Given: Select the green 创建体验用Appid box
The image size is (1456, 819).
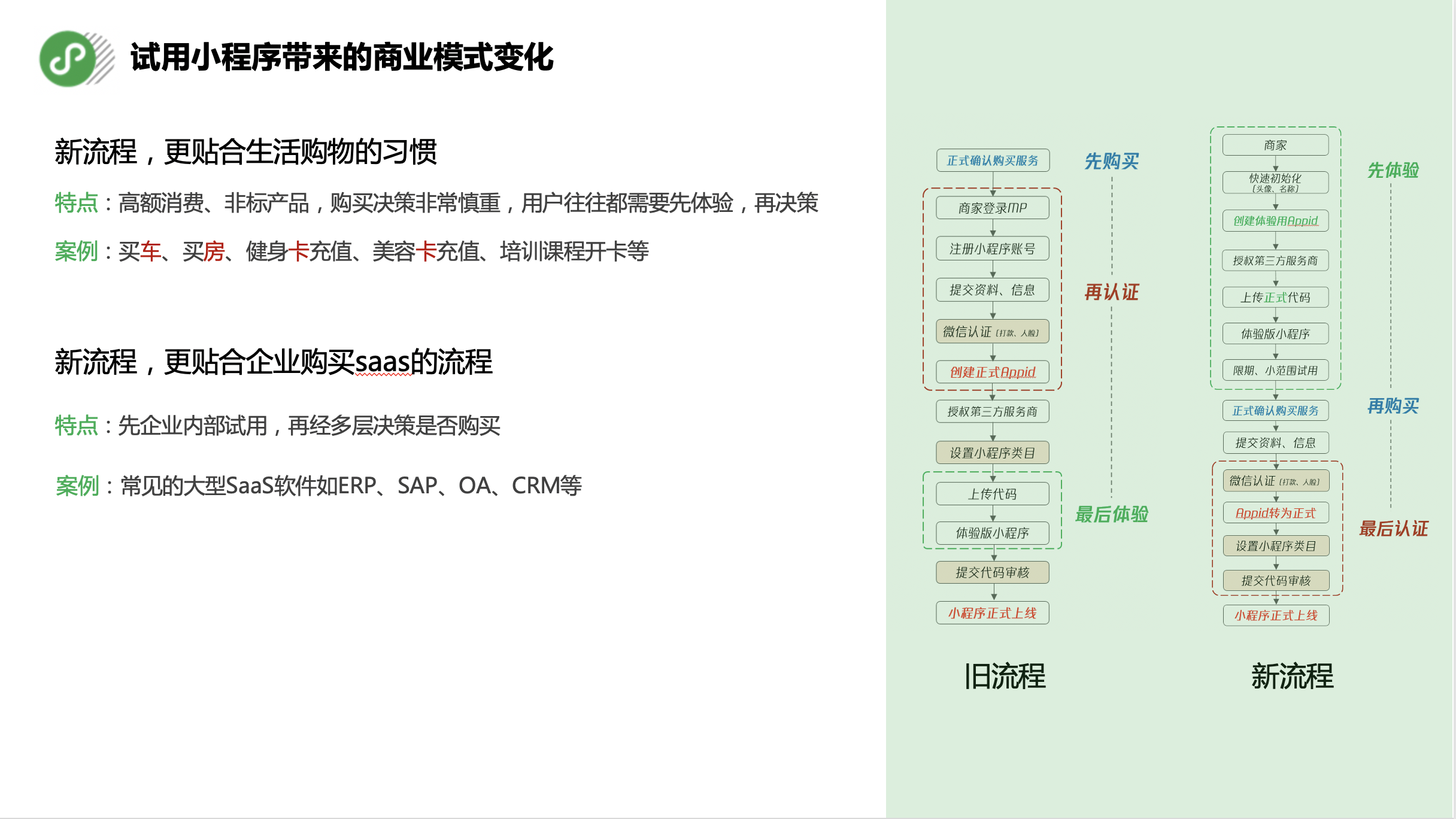Looking at the screenshot, I should click(x=1275, y=220).
